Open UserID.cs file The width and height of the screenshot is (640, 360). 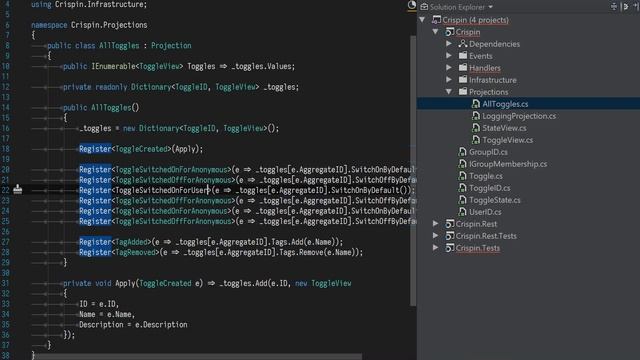485,212
